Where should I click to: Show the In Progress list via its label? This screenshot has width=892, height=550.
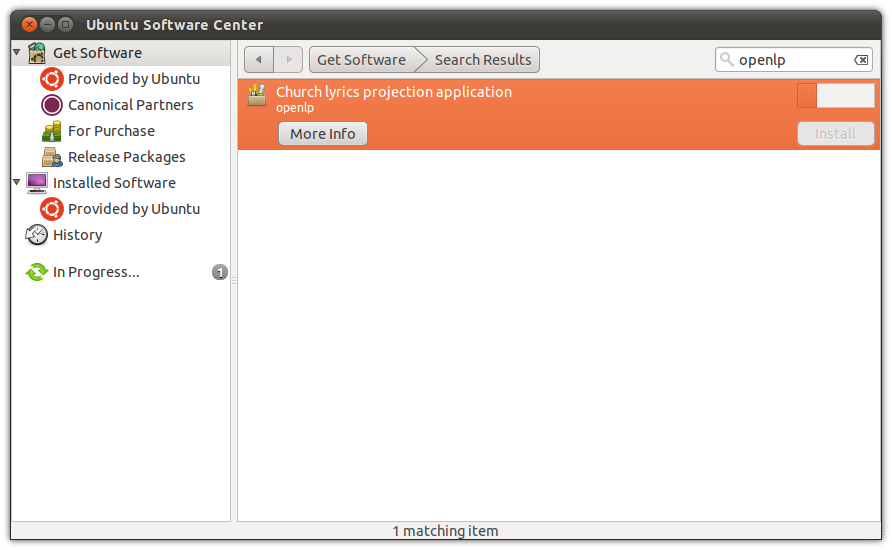[96, 272]
